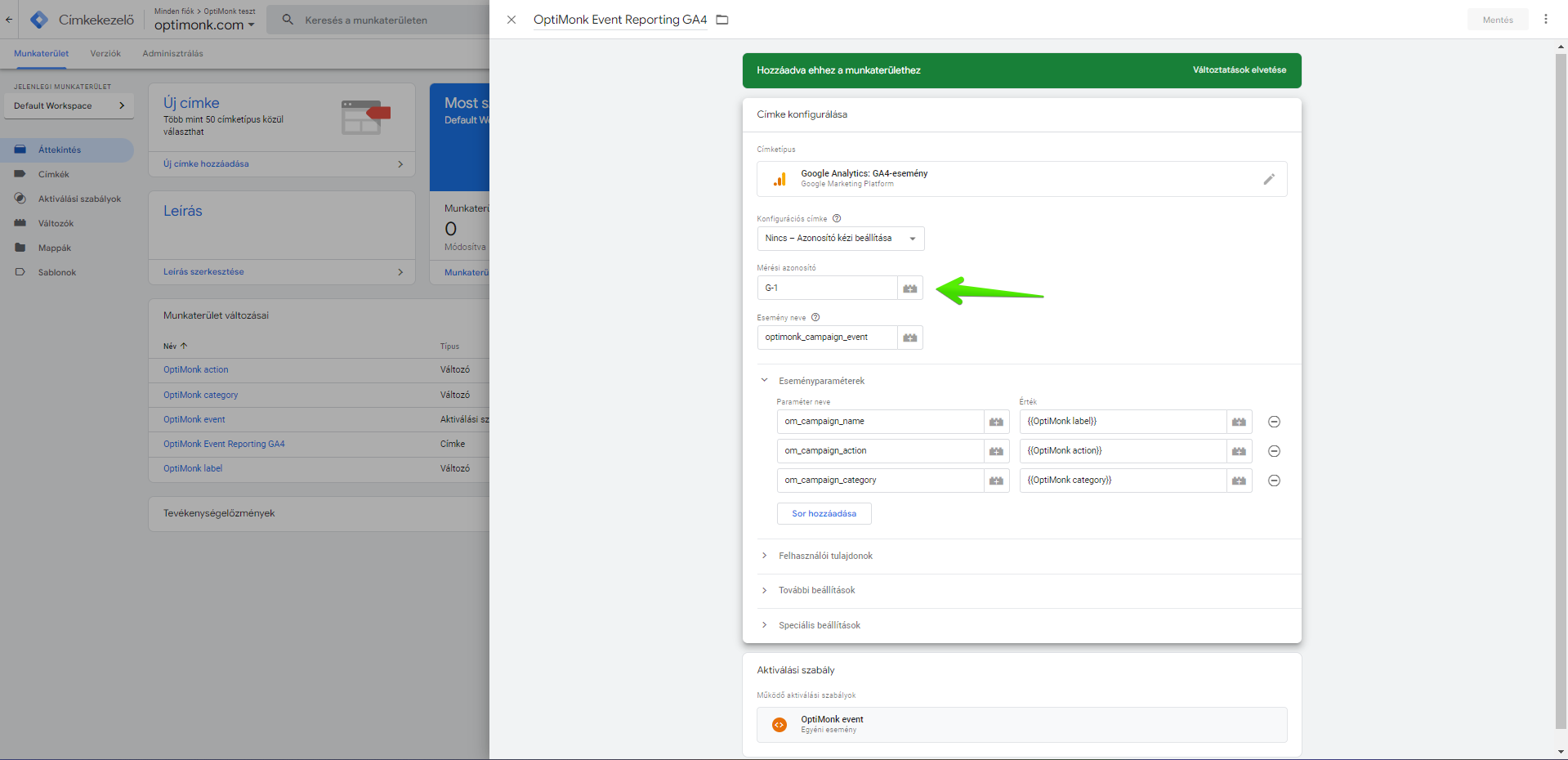This screenshot has height=760, width=1568.
Task: Select Mappák in the sidebar
Action: 67,248
